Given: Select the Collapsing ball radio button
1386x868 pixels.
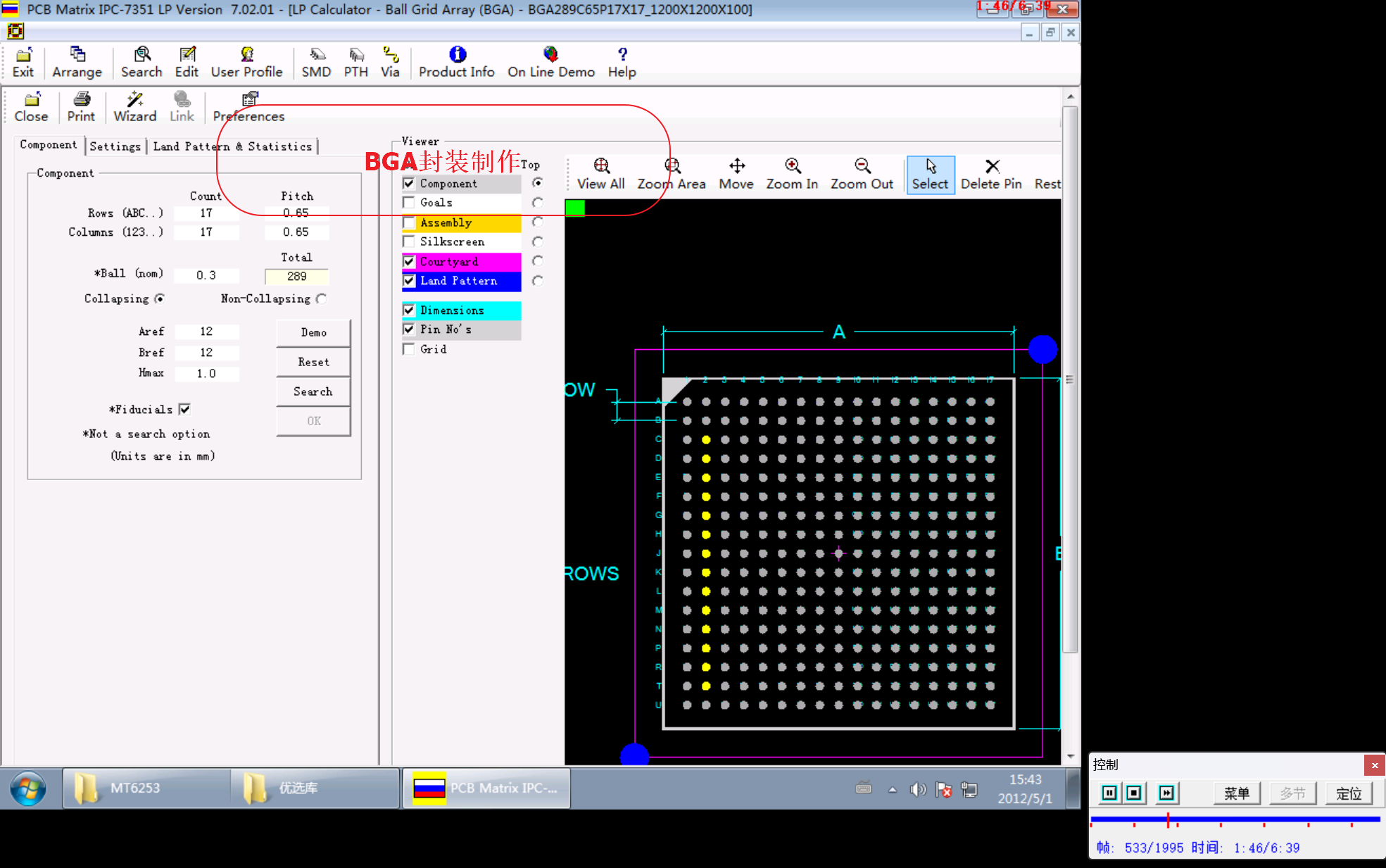Looking at the screenshot, I should (160, 298).
